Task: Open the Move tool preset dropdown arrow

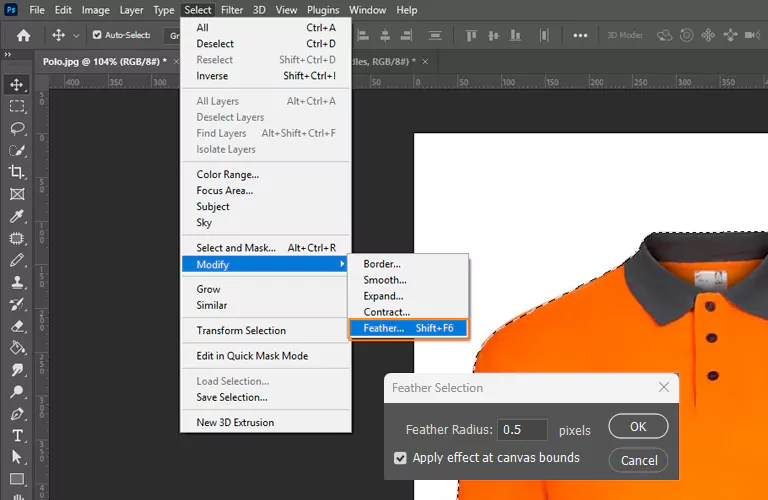Action: [x=76, y=36]
